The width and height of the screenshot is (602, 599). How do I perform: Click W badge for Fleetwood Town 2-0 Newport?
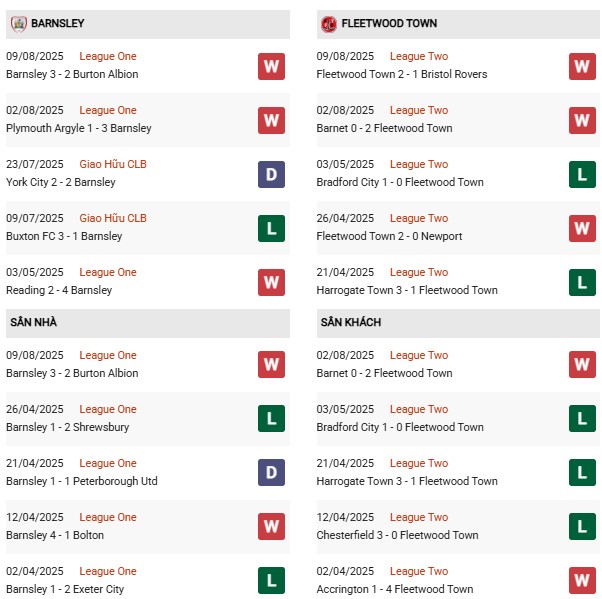coord(582,228)
